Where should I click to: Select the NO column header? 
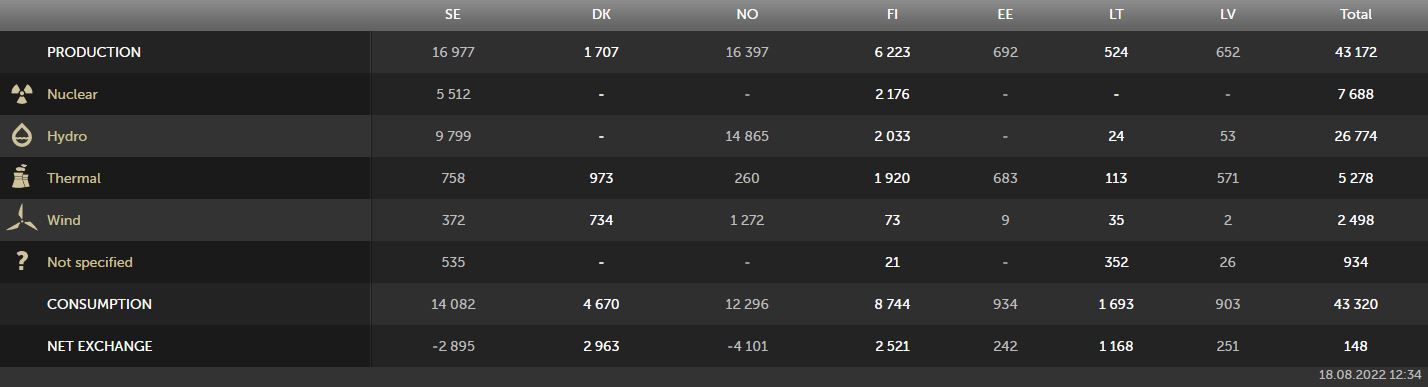(747, 14)
